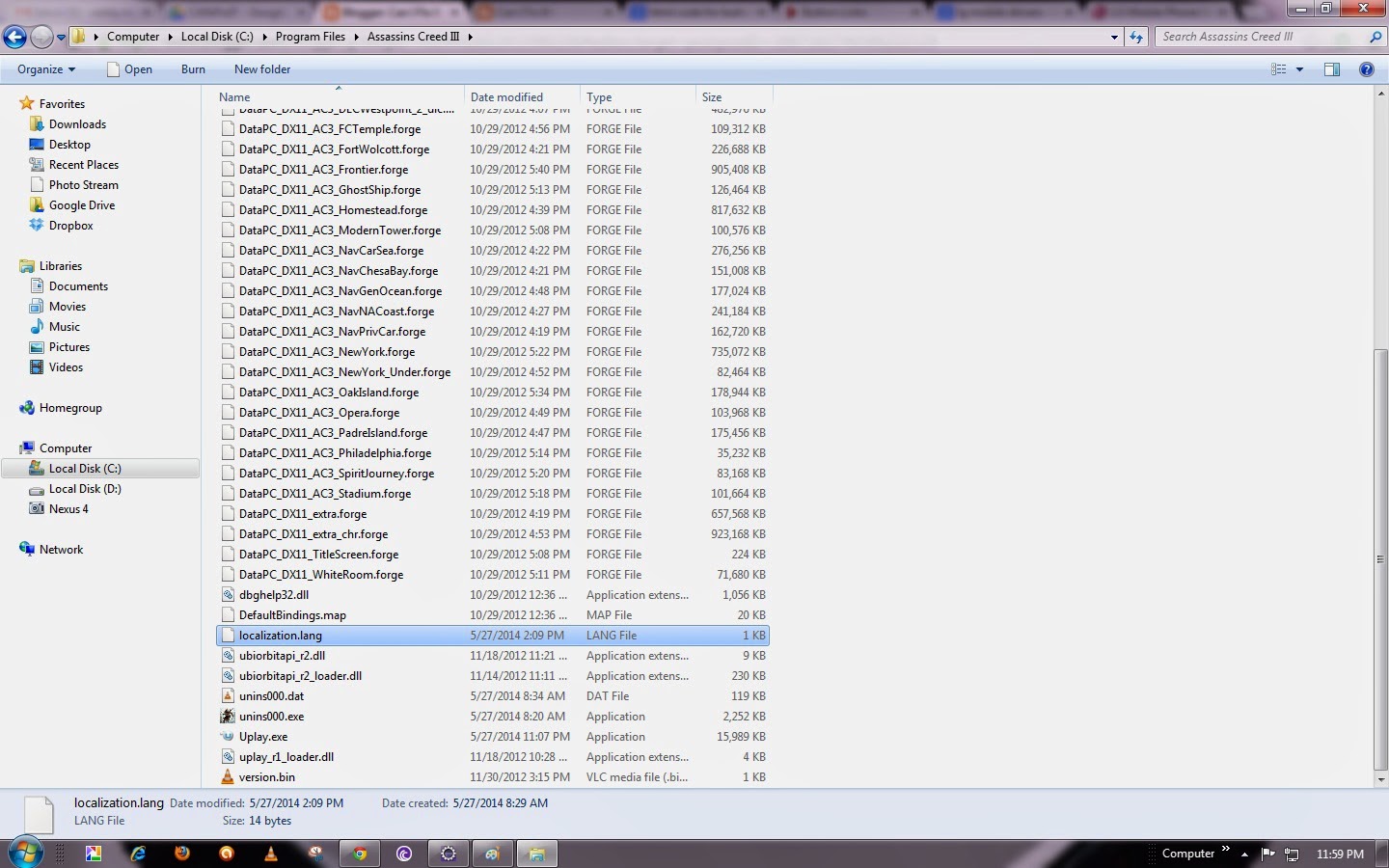Select Local Disk (D:) in navigation pane
The height and width of the screenshot is (868, 1389).
point(85,489)
